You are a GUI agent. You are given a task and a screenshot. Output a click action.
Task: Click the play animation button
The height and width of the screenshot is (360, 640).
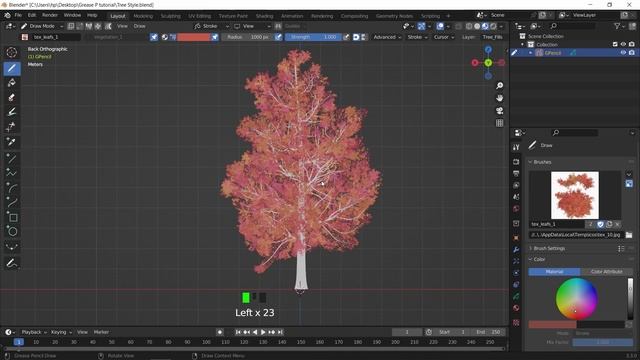263,332
